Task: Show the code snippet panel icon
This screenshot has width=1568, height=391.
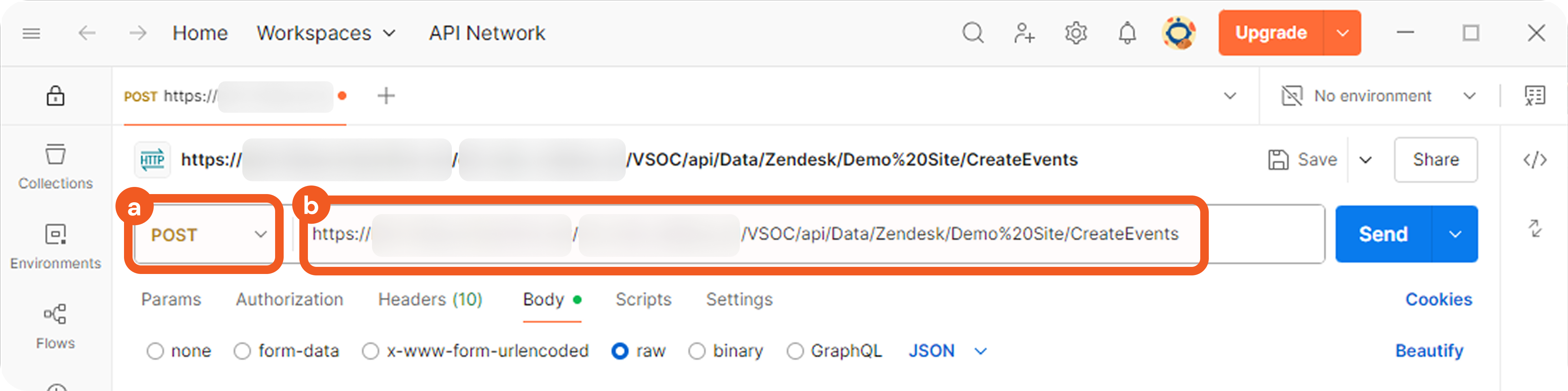Action: (x=1535, y=159)
